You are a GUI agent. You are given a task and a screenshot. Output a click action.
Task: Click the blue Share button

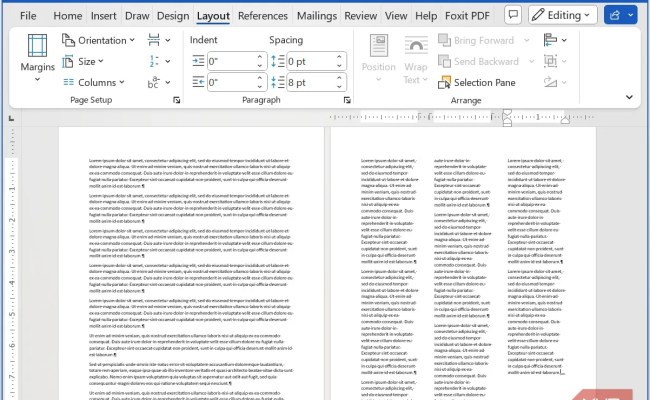[x=620, y=15]
